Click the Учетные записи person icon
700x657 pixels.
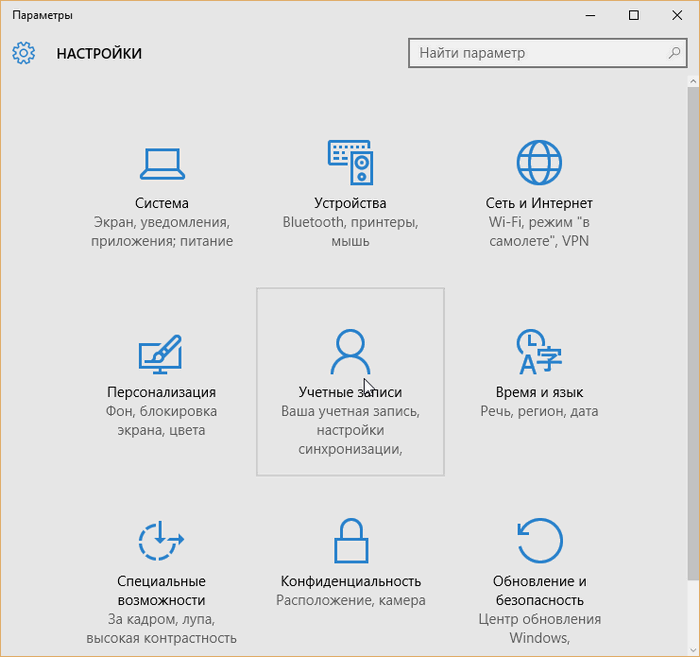tap(350, 352)
